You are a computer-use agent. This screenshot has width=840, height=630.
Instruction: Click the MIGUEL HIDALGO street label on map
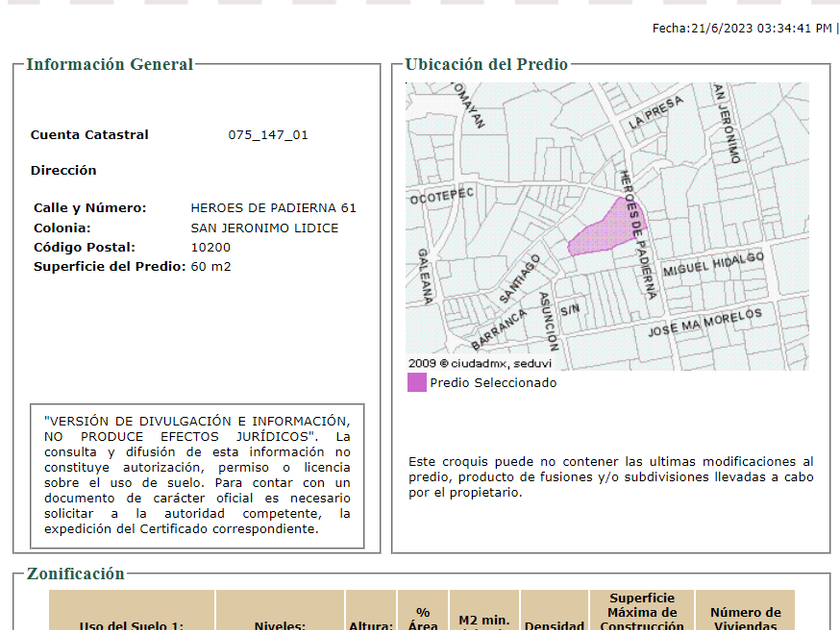(x=713, y=264)
